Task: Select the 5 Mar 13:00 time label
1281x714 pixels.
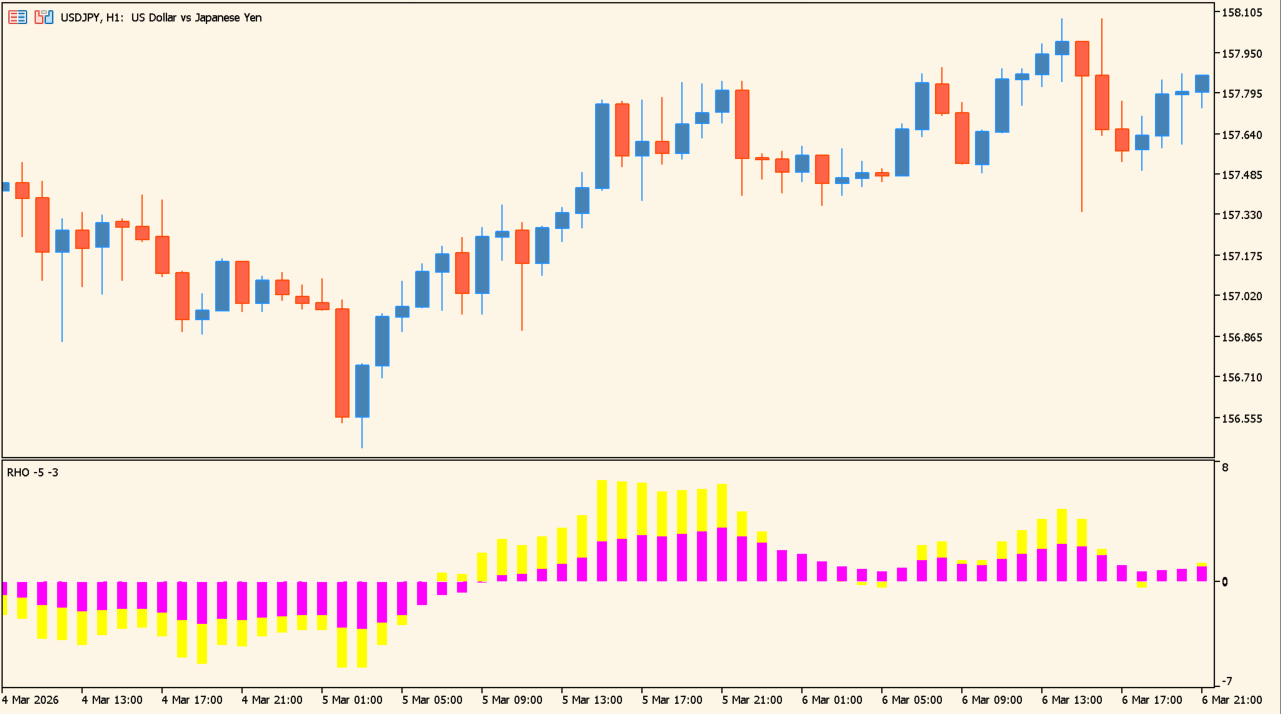Action: [591, 699]
